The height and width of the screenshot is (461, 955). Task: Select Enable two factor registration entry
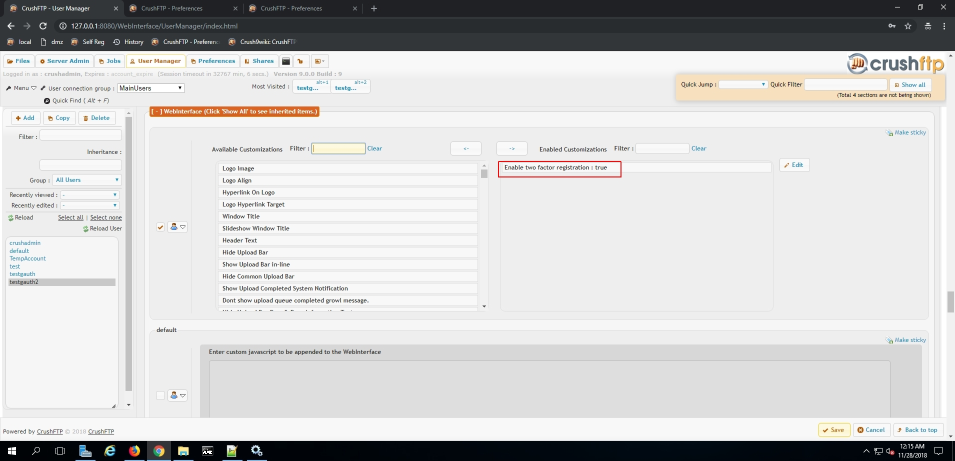(x=635, y=167)
